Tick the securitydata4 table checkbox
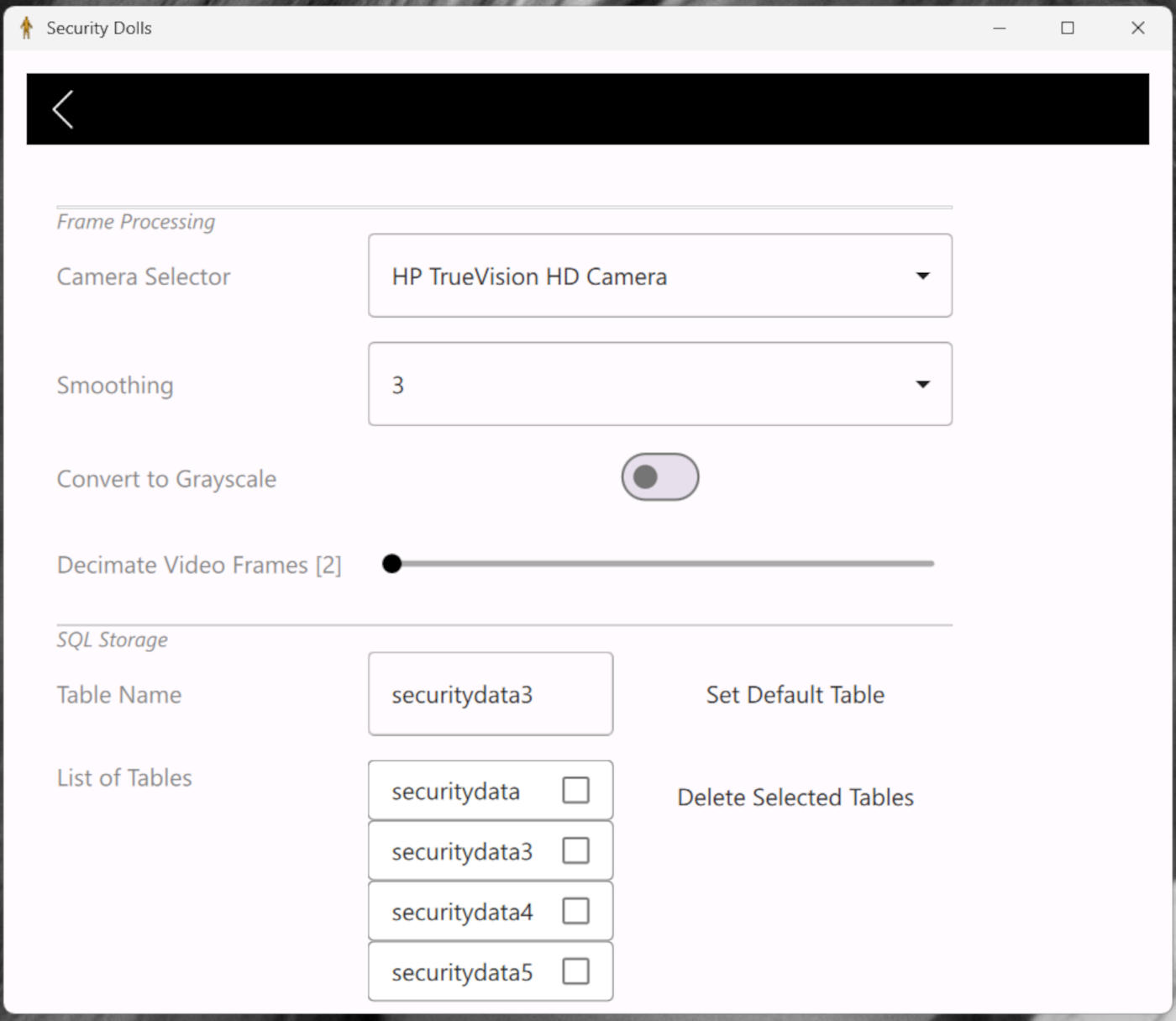Screen dimensions: 1176x1021 (575, 911)
